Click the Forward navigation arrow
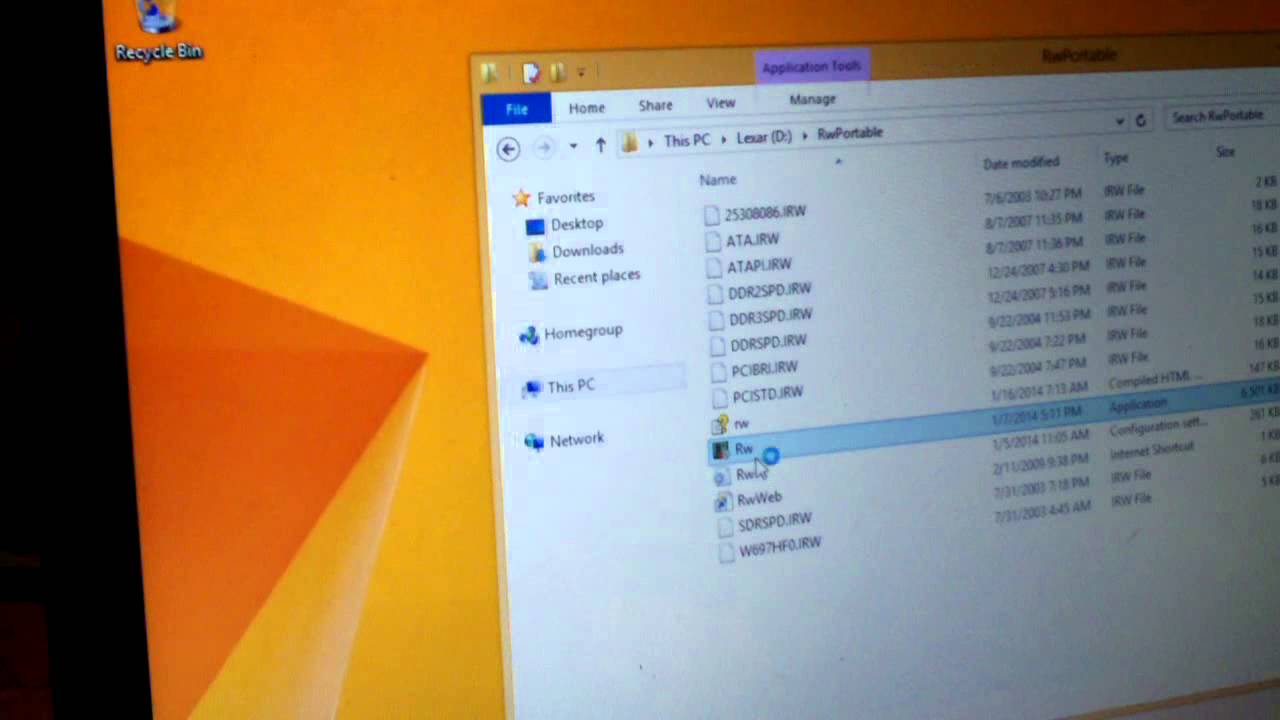Screen dimensions: 1280x720 [x=544, y=148]
